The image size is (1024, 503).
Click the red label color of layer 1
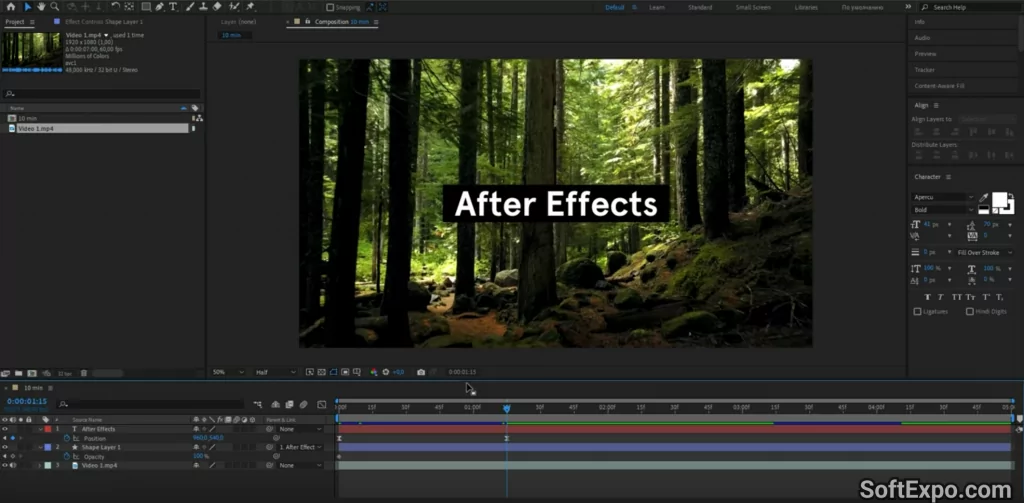(48, 429)
